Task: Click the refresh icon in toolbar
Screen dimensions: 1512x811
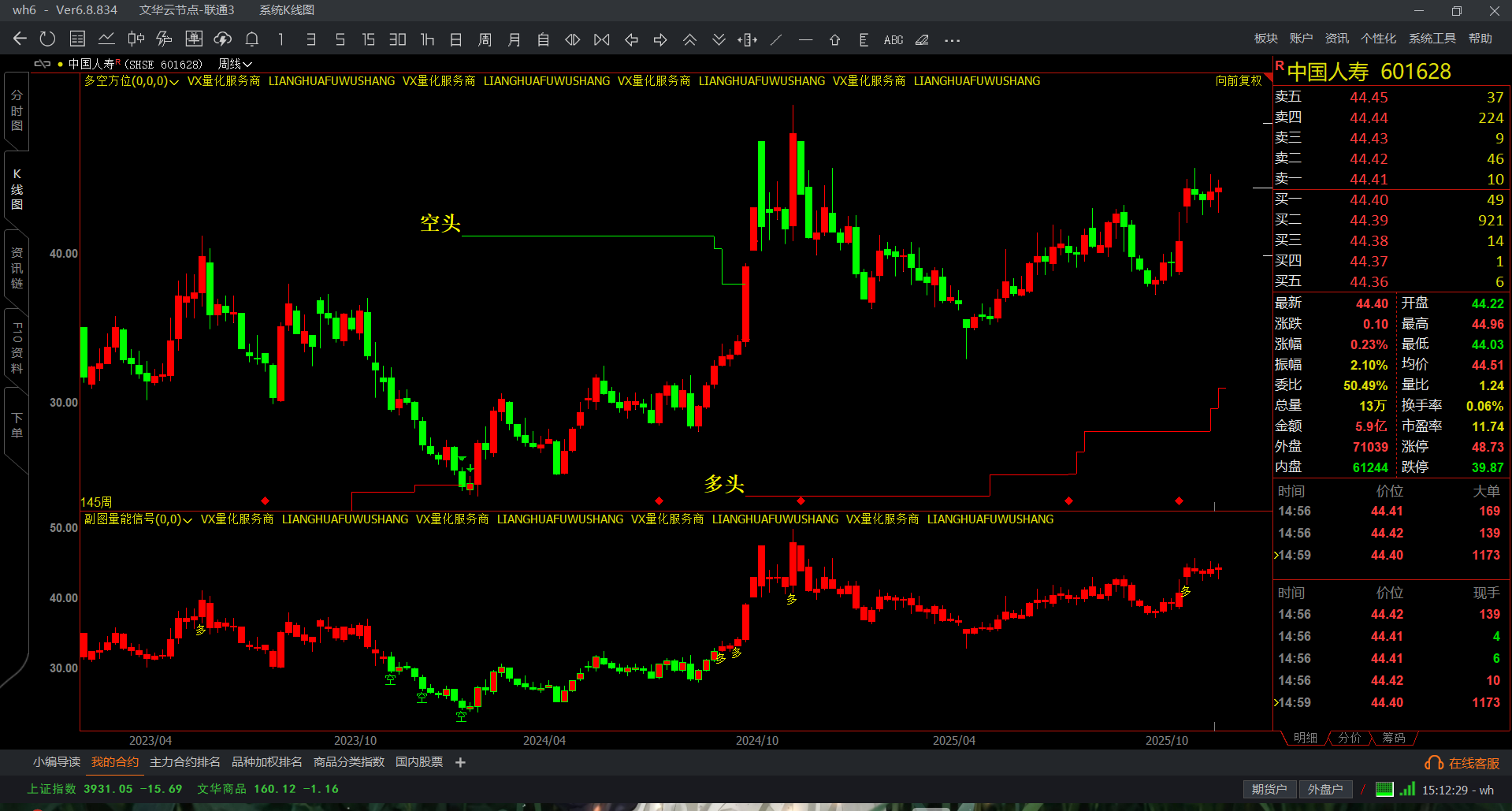Action: 48,39
